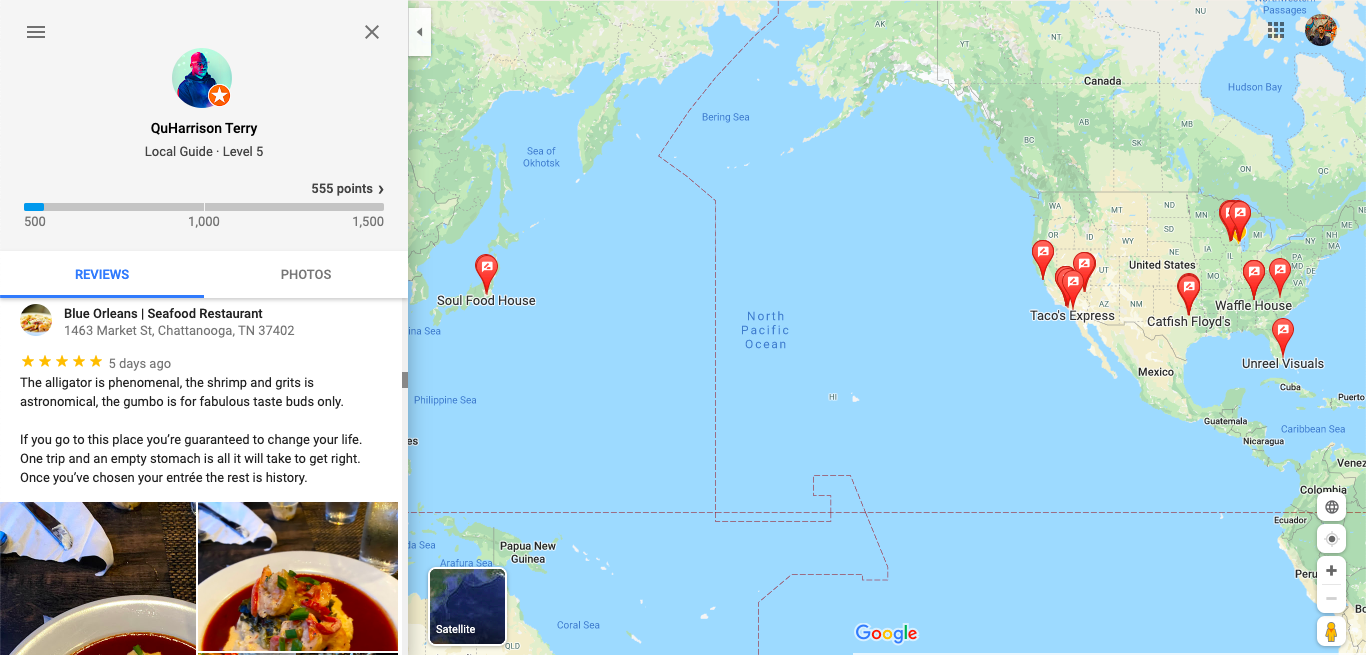
Task: Toggle Satellite map layer
Action: tap(468, 607)
